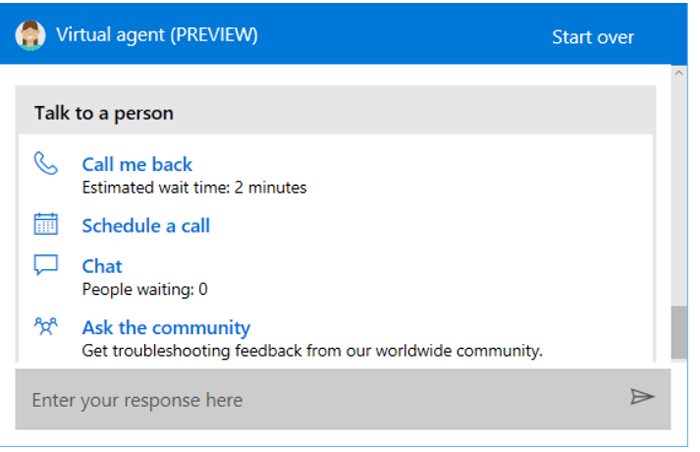Click the scrollbar up arrow

(679, 73)
